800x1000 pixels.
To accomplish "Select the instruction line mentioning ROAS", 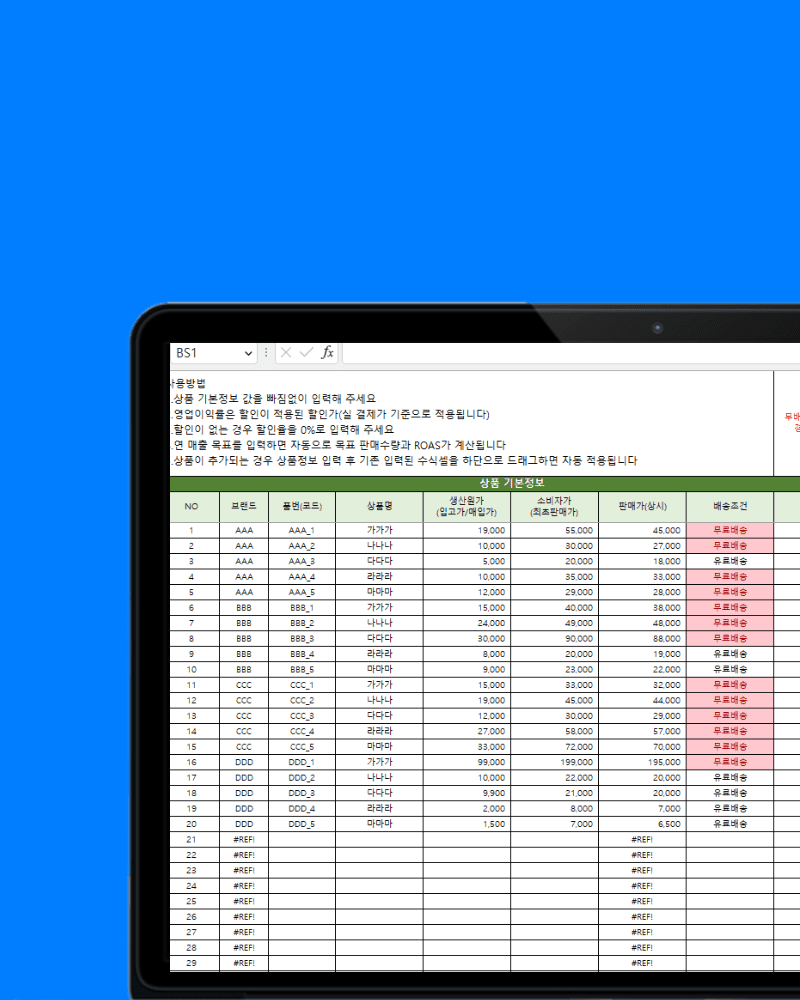I will [x=338, y=445].
